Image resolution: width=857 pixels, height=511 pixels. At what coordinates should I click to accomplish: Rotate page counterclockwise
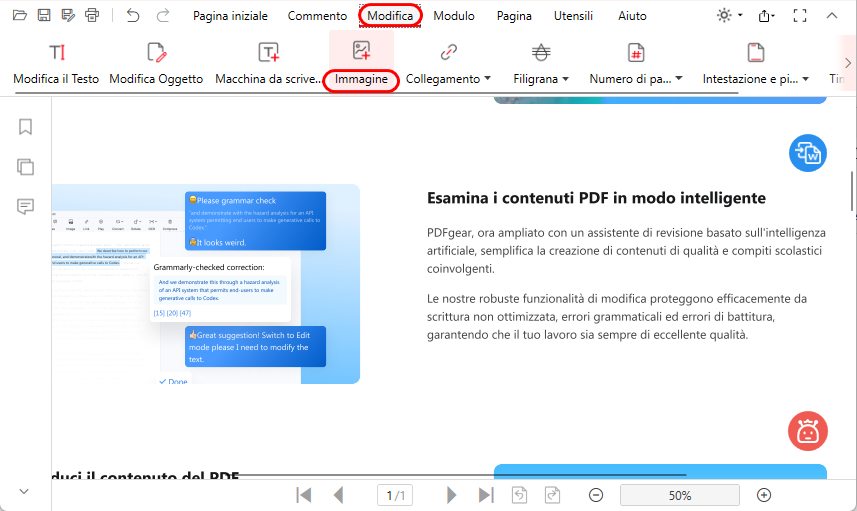[x=519, y=495]
